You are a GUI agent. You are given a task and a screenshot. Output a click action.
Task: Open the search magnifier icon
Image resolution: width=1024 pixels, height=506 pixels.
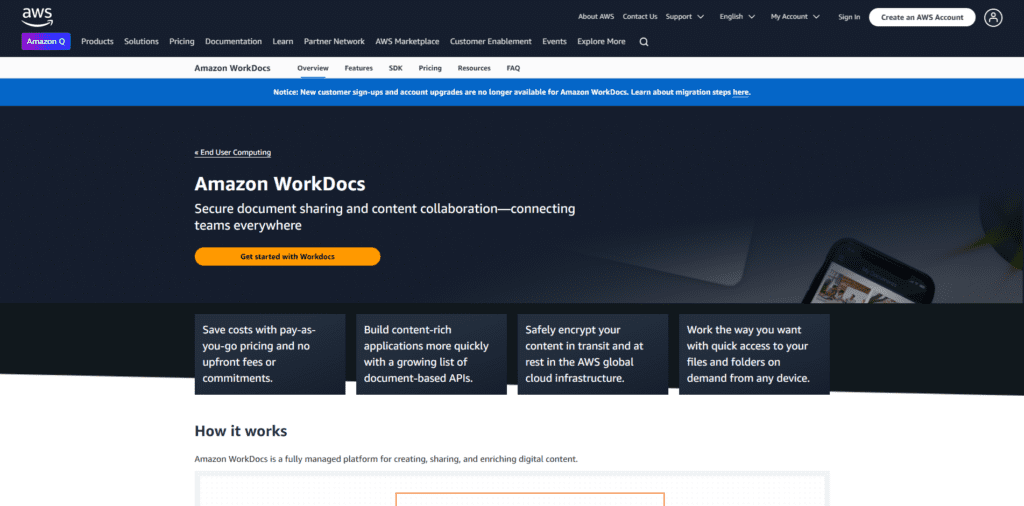point(644,42)
